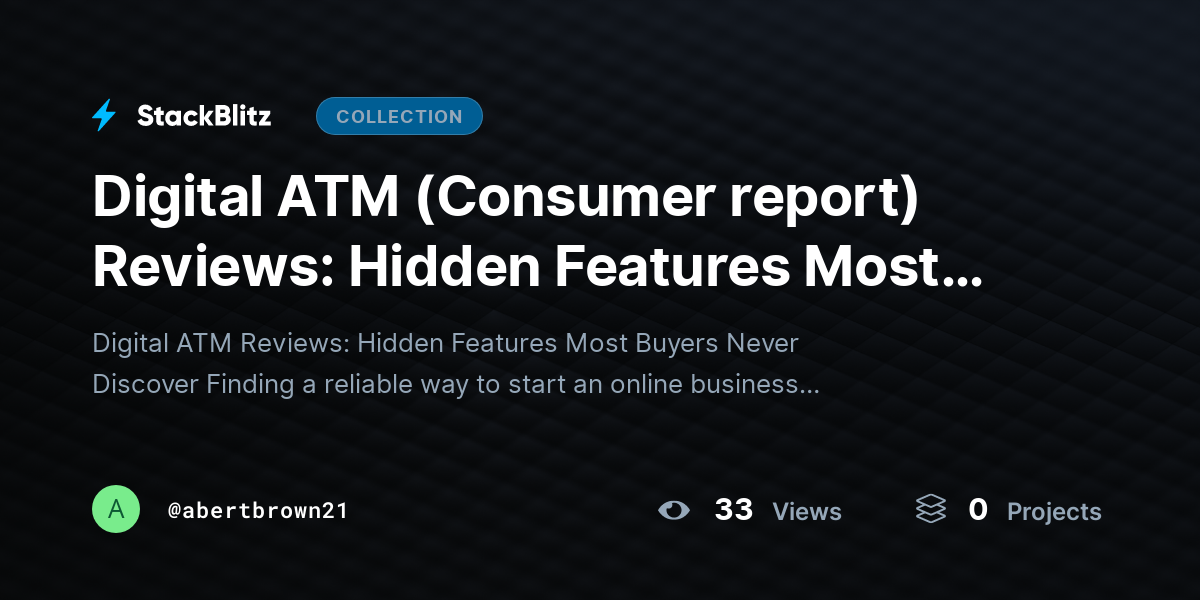Click the heading line 'Reviews: Hidden Features Most…'
The height and width of the screenshot is (600, 1200).
[537, 267]
